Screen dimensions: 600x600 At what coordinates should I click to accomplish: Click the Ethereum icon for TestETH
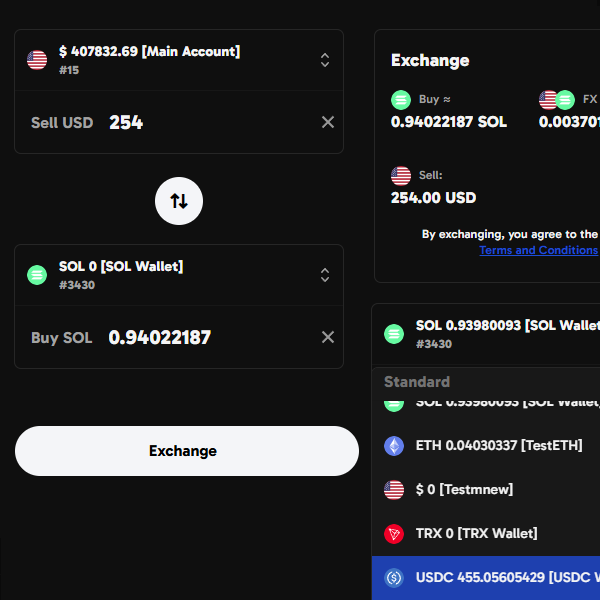click(394, 446)
